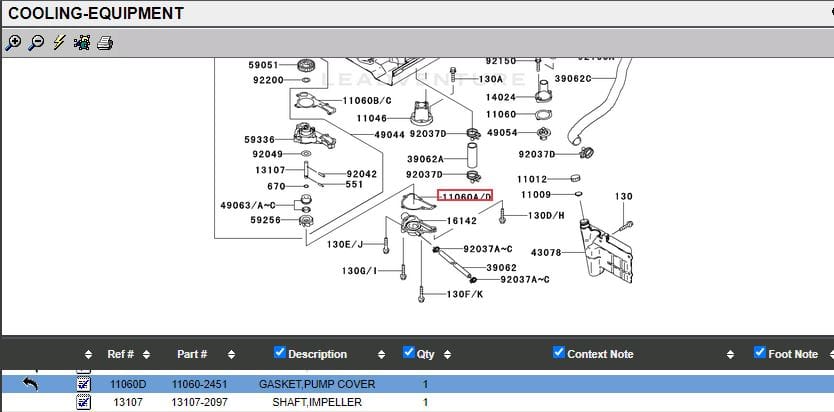Click the Part # column header

192,354
